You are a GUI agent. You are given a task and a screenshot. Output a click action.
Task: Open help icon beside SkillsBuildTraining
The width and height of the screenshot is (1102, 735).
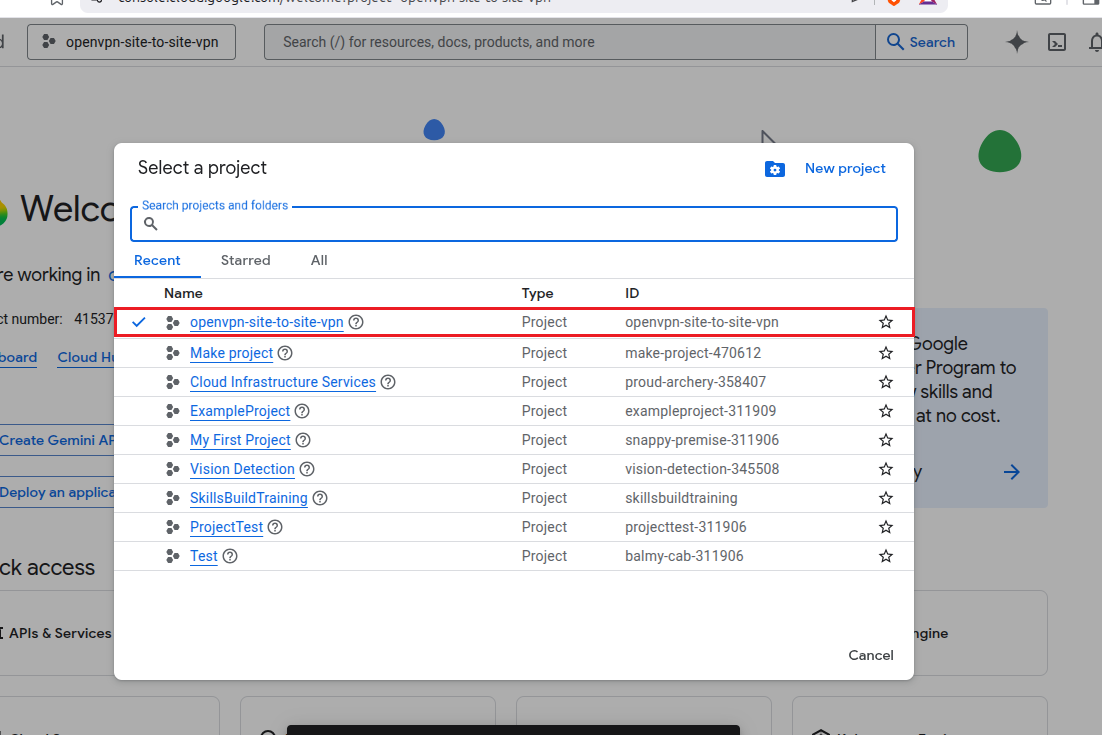point(320,498)
